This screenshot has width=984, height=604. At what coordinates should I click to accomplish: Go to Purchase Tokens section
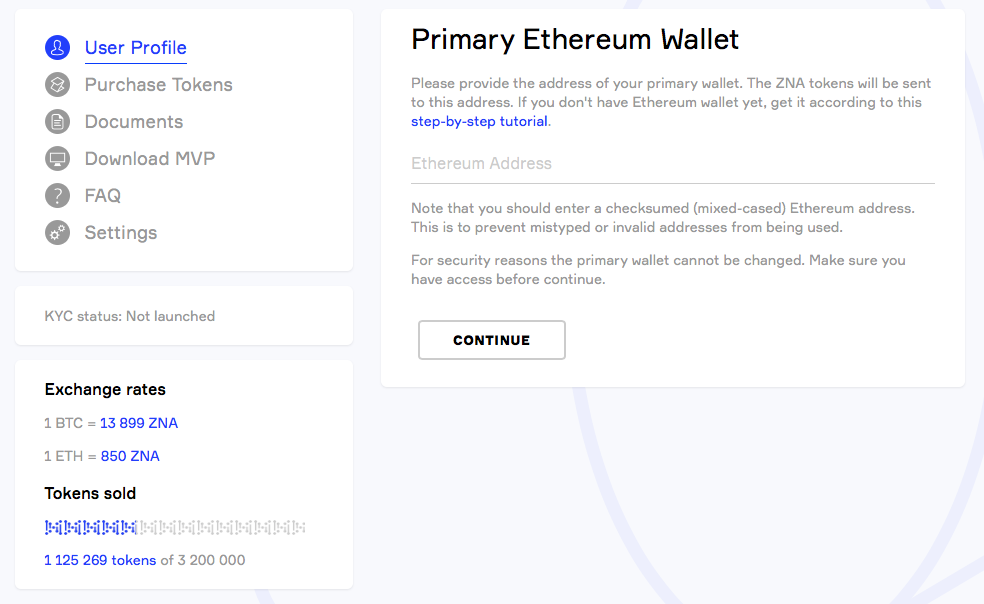point(158,85)
